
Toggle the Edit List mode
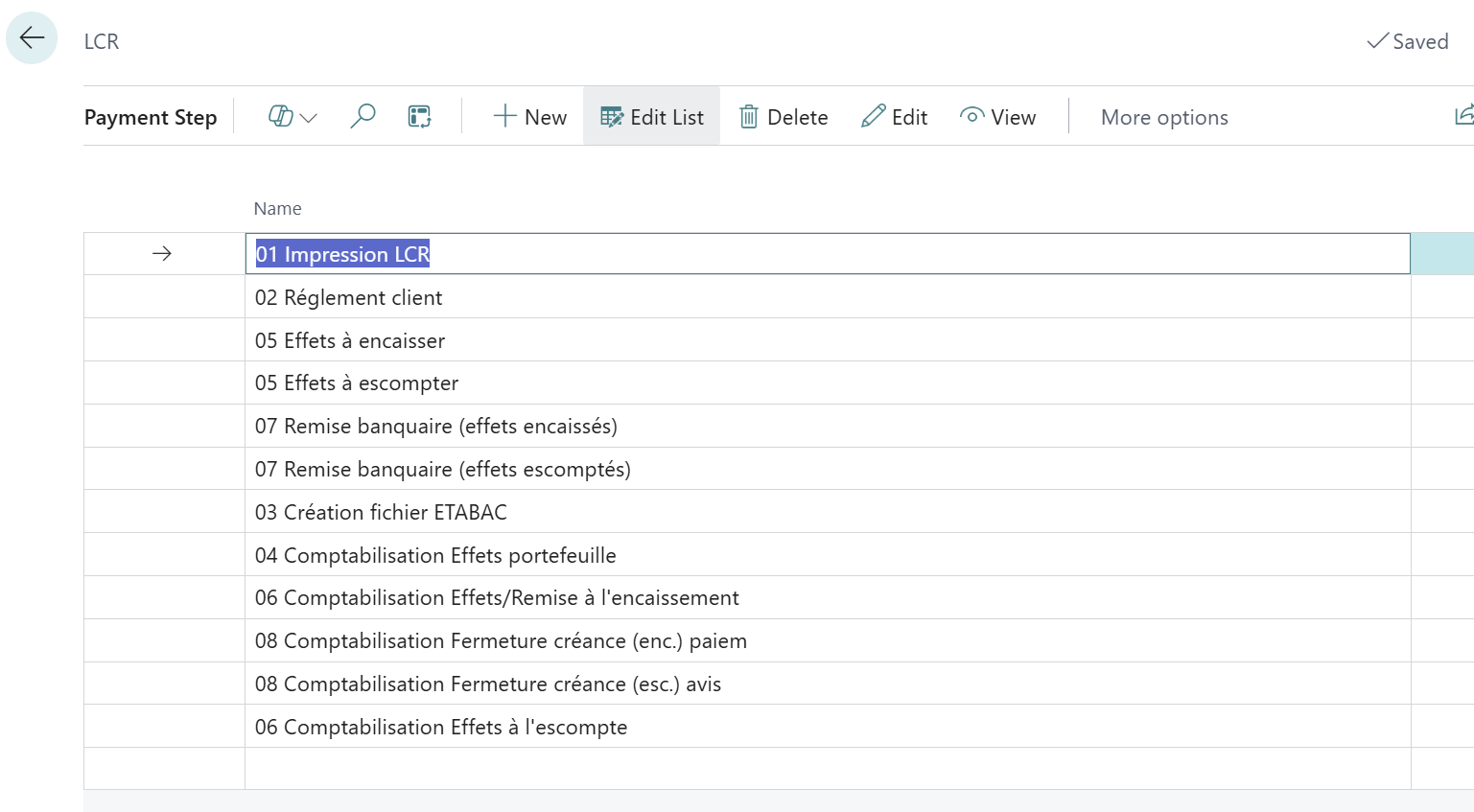pyautogui.click(x=652, y=117)
